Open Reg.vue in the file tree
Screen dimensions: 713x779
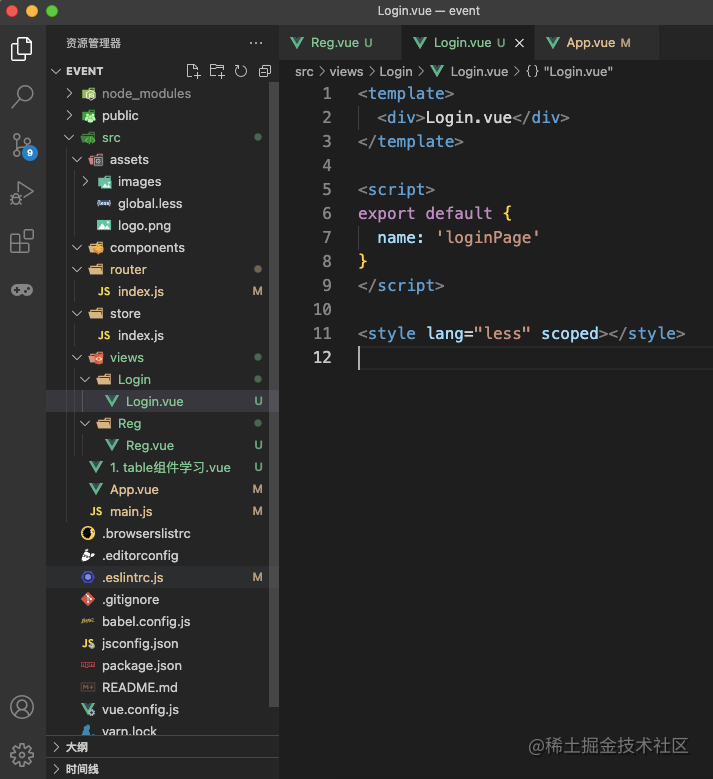tap(162, 445)
